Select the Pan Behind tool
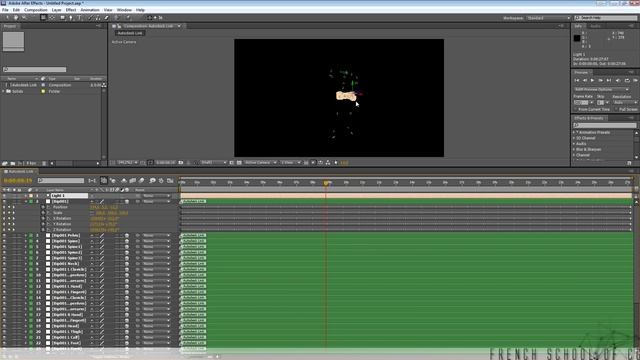 coord(52,18)
